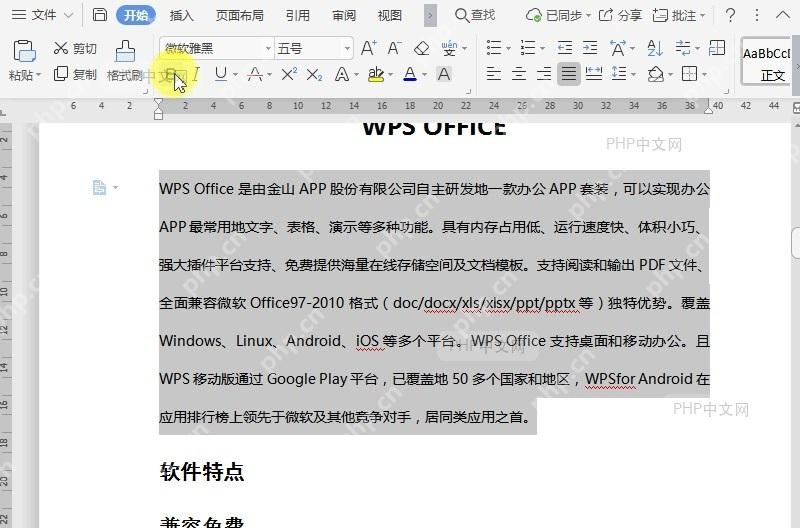The height and width of the screenshot is (528, 800).
Task: Open the Chinese layout A tool
Action: tap(618, 48)
